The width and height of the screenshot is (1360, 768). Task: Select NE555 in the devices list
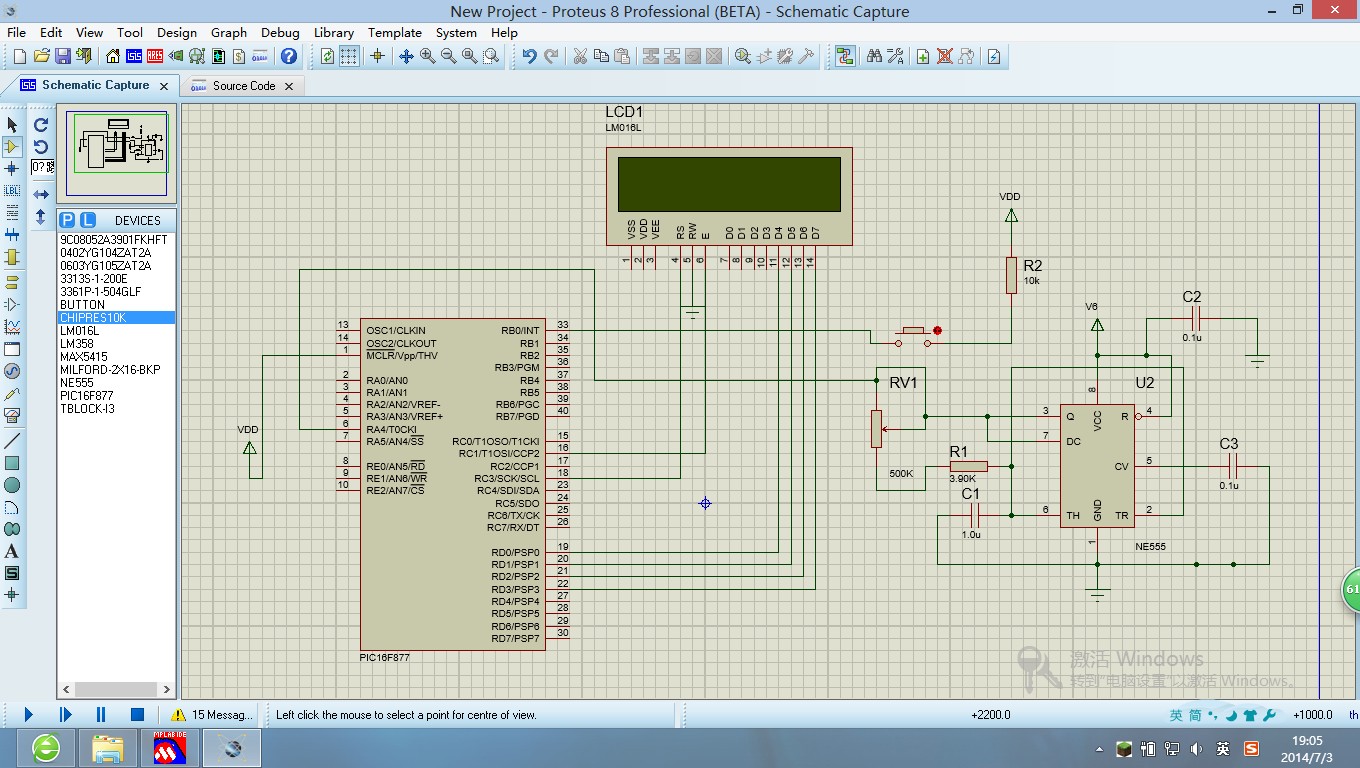tap(76, 383)
